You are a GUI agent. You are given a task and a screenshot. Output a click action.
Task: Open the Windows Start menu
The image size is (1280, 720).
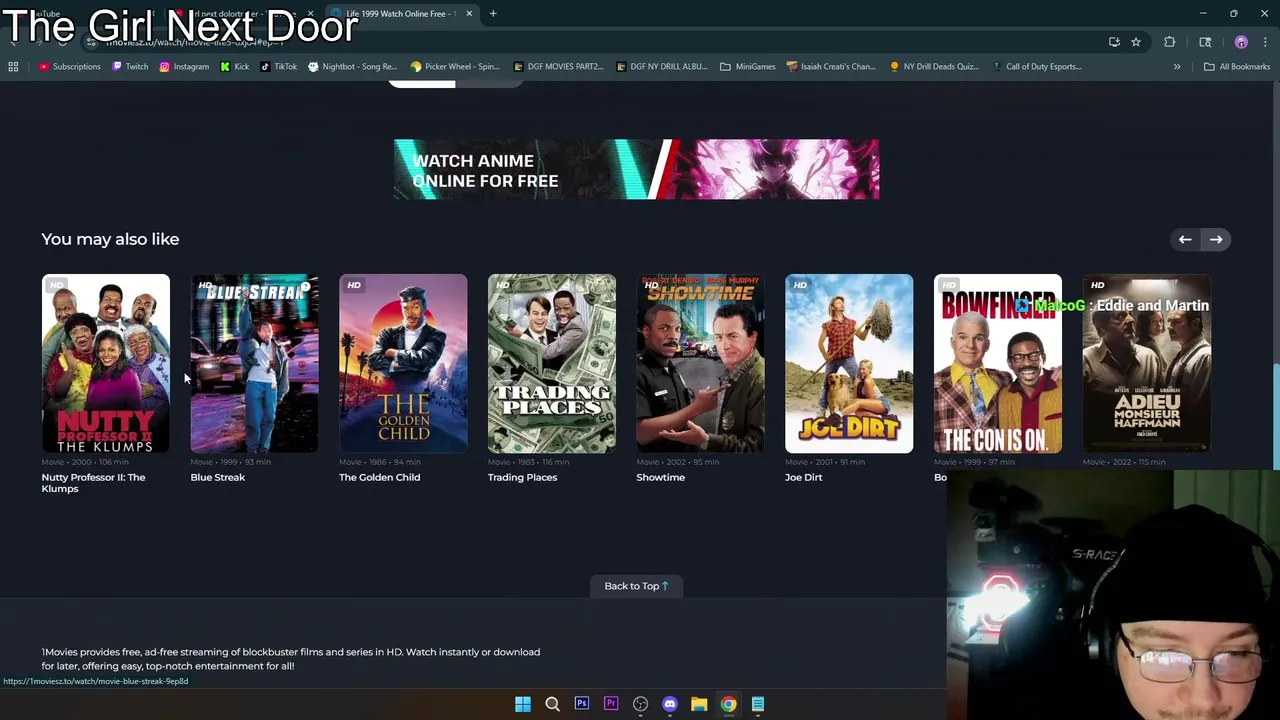[523, 704]
